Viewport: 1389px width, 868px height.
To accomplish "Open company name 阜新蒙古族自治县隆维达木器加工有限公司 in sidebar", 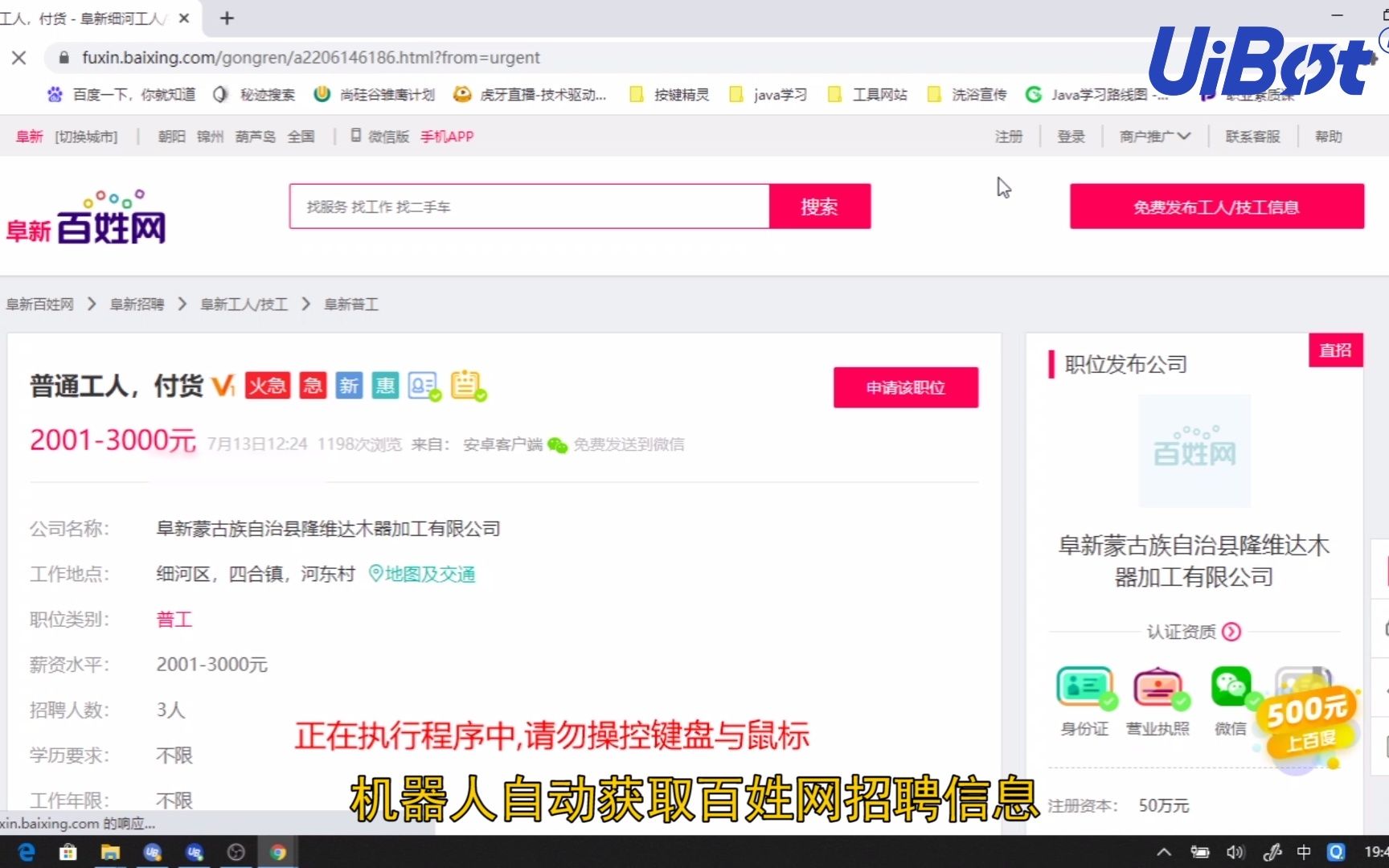I will click(x=1194, y=561).
